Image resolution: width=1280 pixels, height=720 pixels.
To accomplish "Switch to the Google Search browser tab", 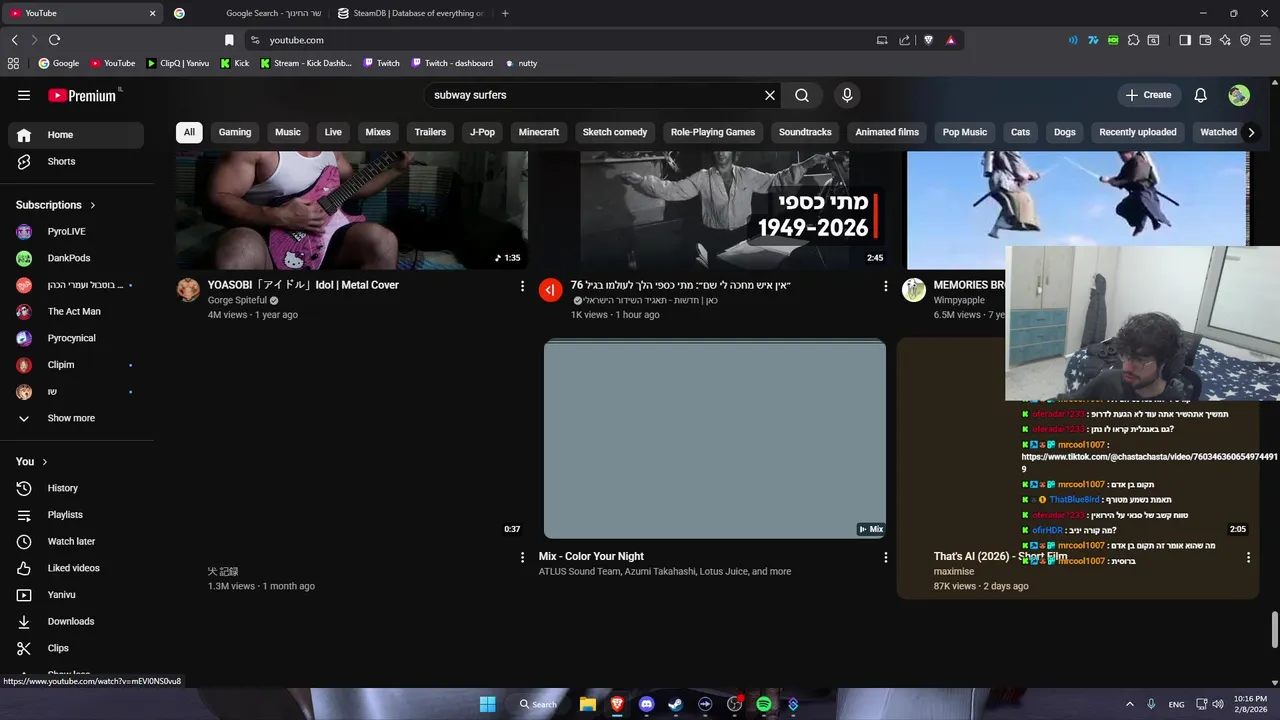I will (x=246, y=13).
